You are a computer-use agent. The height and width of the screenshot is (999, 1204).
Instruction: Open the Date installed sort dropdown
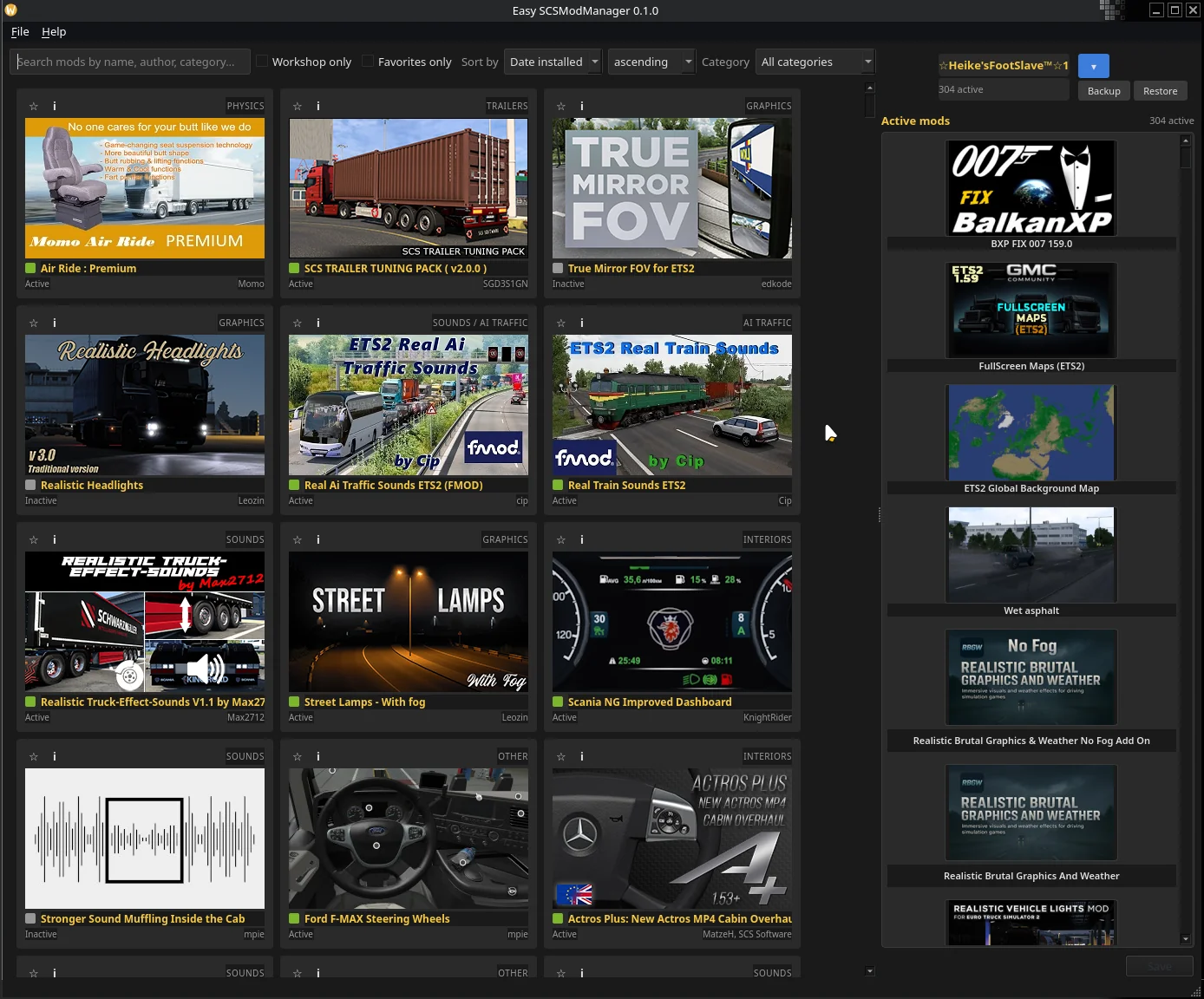(x=553, y=62)
